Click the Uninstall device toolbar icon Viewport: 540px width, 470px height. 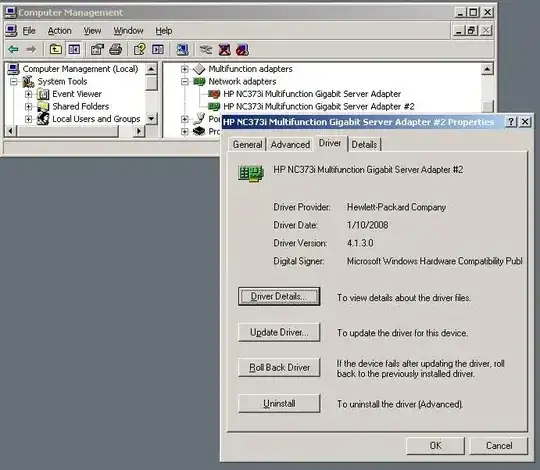point(225,50)
